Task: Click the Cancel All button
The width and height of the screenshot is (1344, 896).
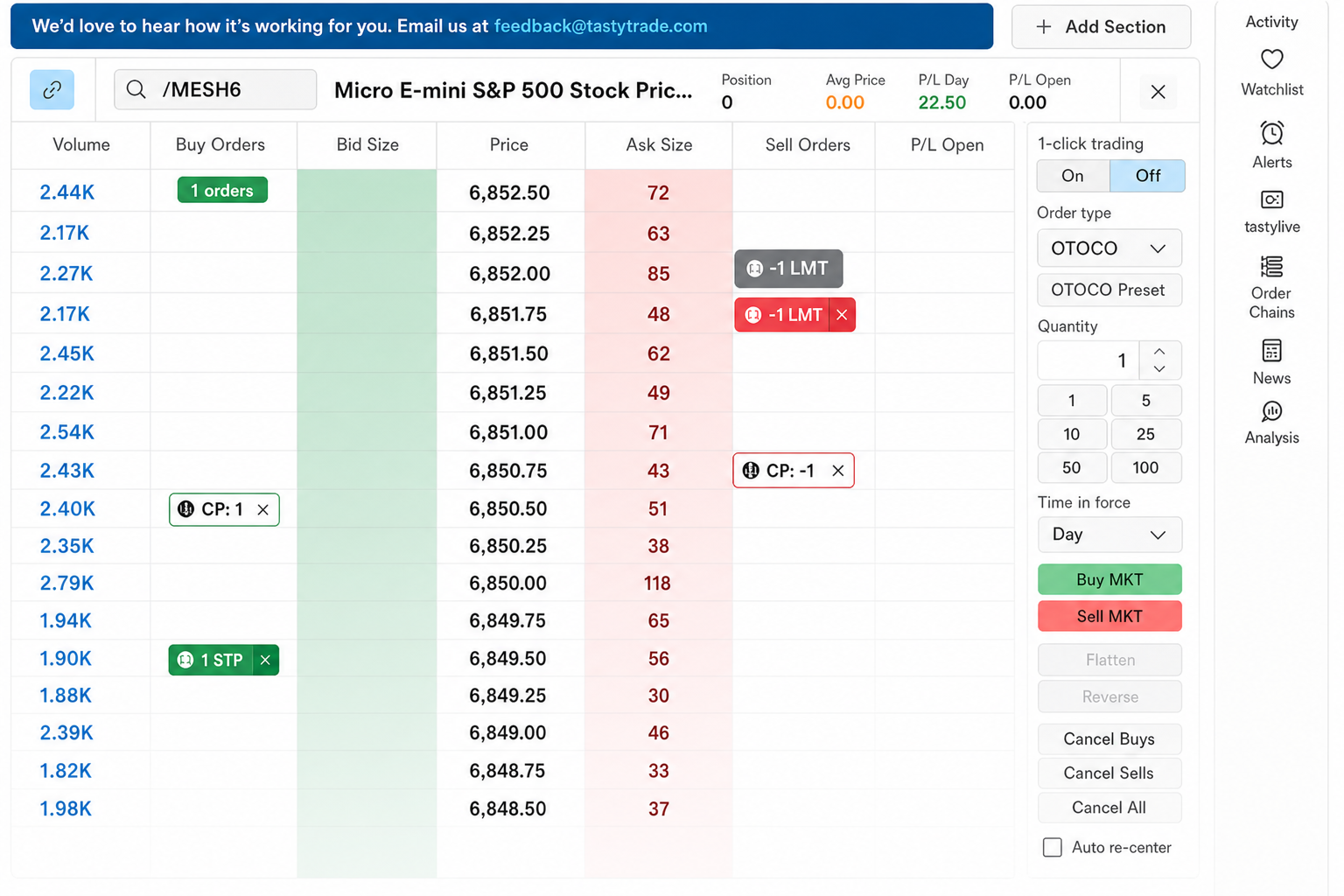Action: click(1109, 808)
